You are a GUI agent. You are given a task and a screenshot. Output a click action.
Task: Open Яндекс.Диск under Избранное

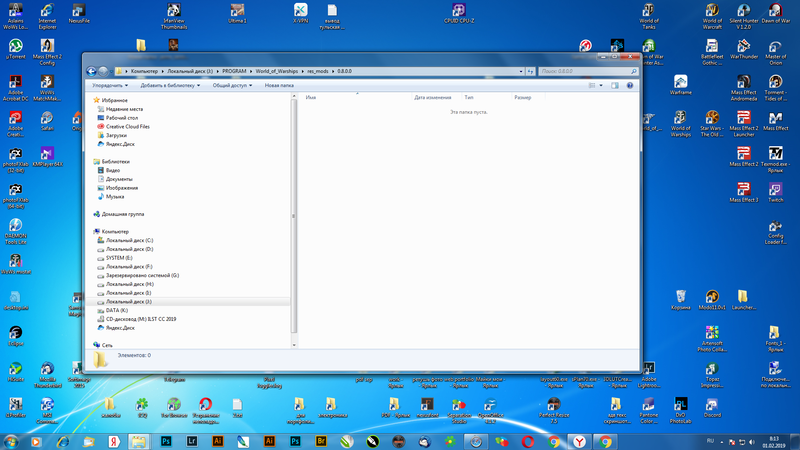pos(120,144)
